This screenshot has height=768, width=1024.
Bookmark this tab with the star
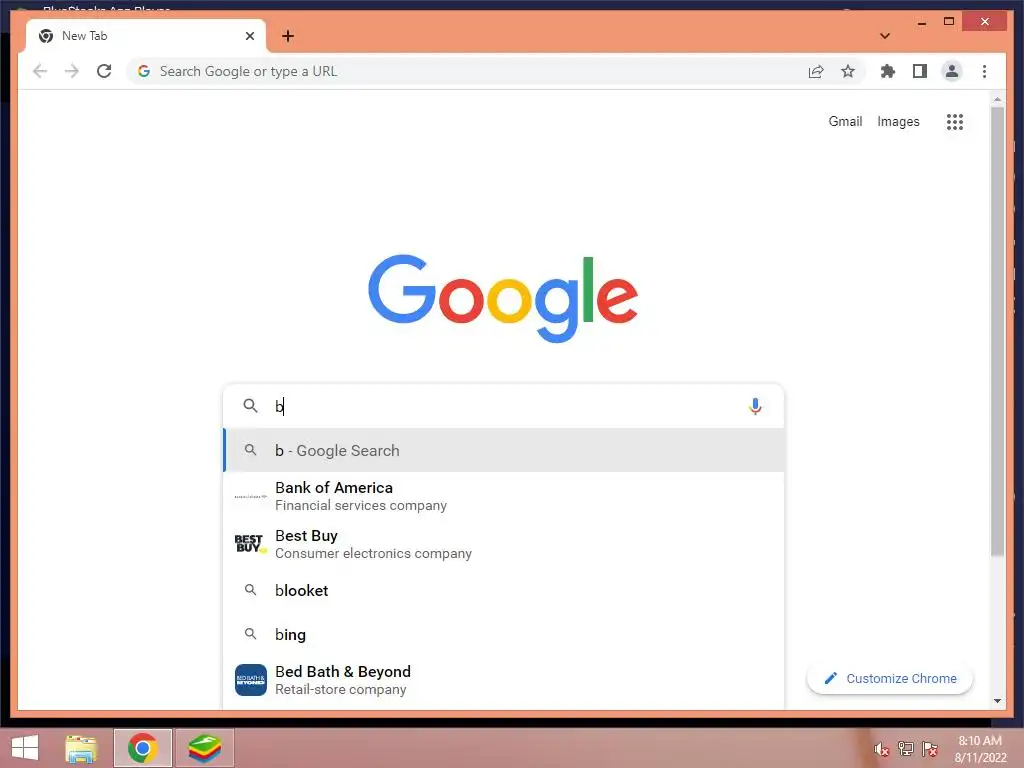pos(848,71)
